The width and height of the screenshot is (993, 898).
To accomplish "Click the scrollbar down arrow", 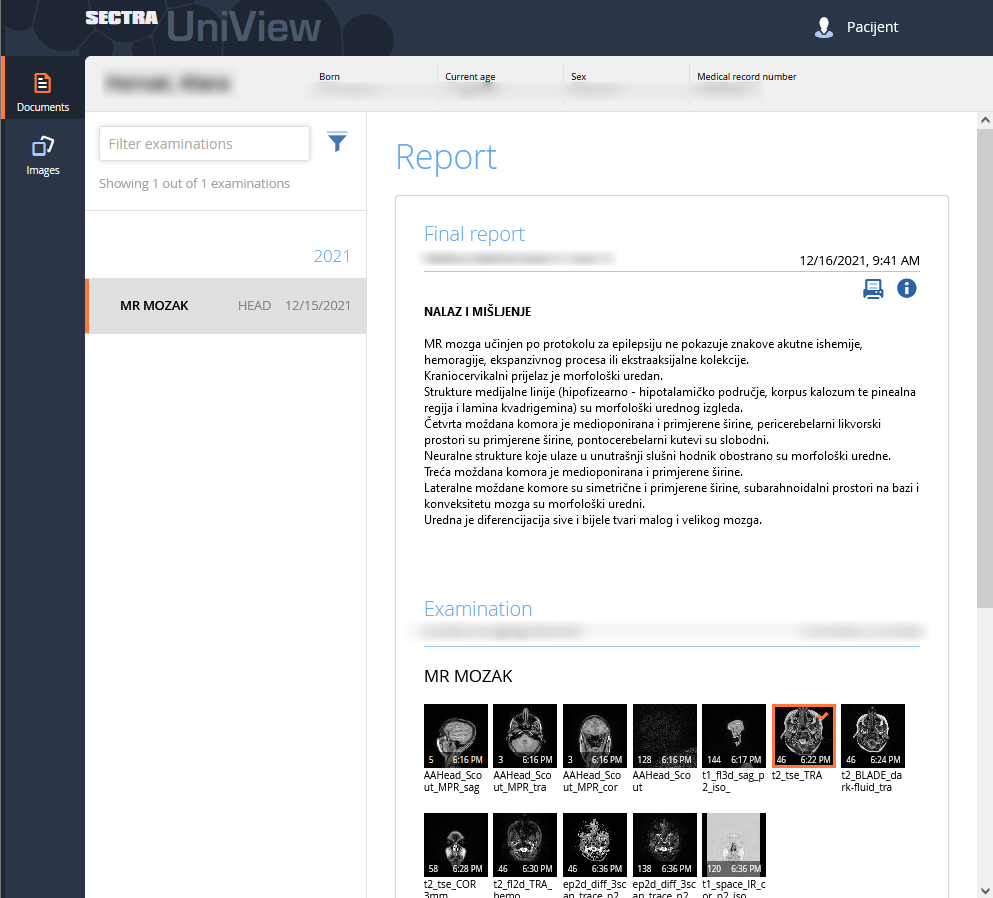I will (x=985, y=890).
